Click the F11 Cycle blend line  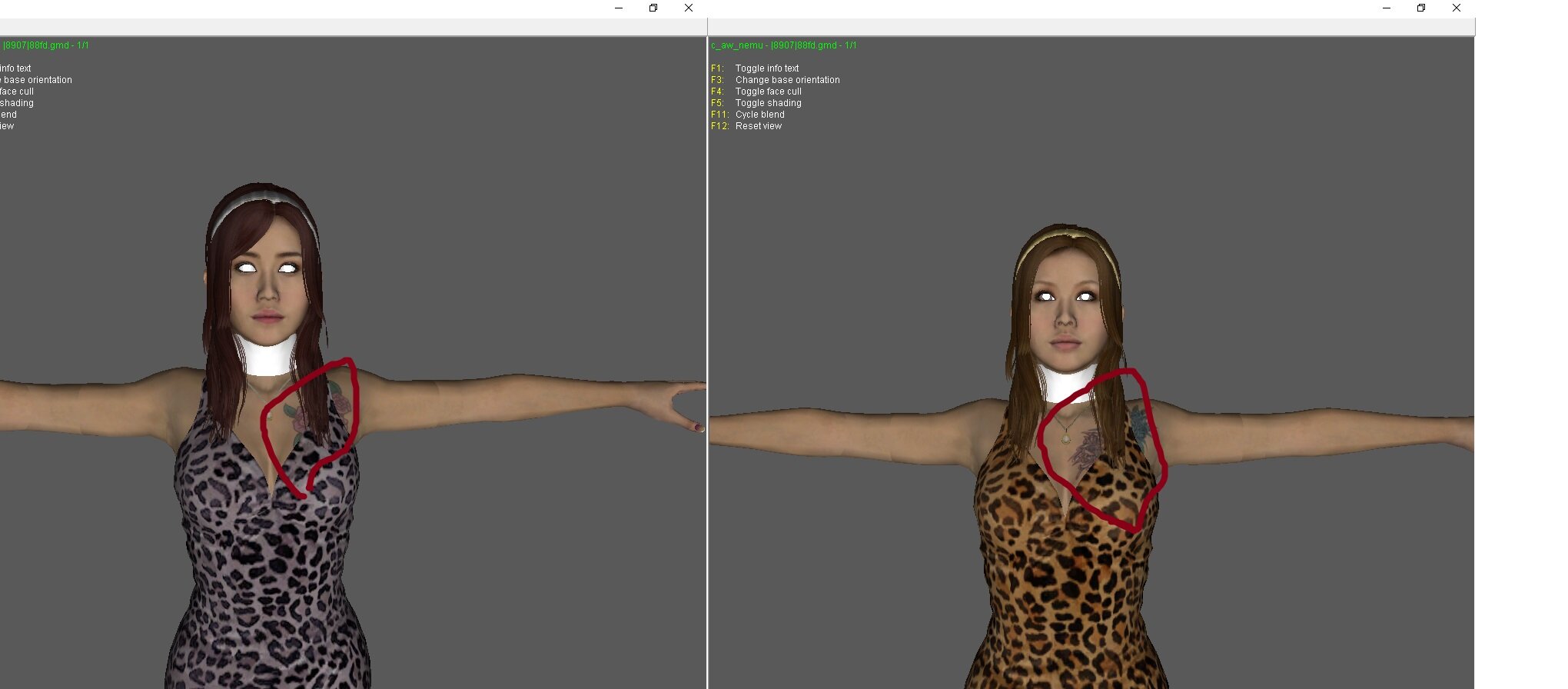click(x=759, y=115)
